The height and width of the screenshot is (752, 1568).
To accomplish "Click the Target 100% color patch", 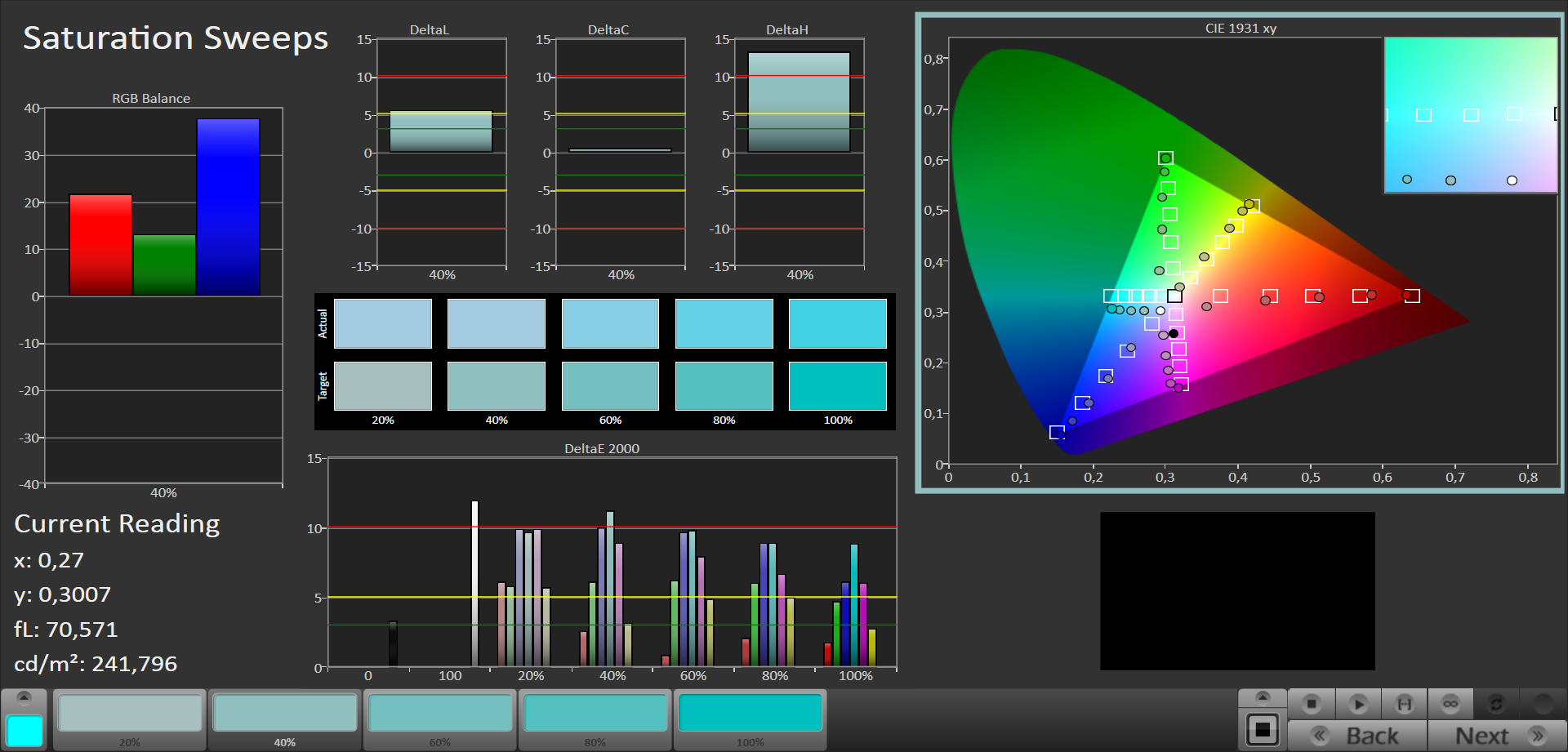I will [838, 386].
